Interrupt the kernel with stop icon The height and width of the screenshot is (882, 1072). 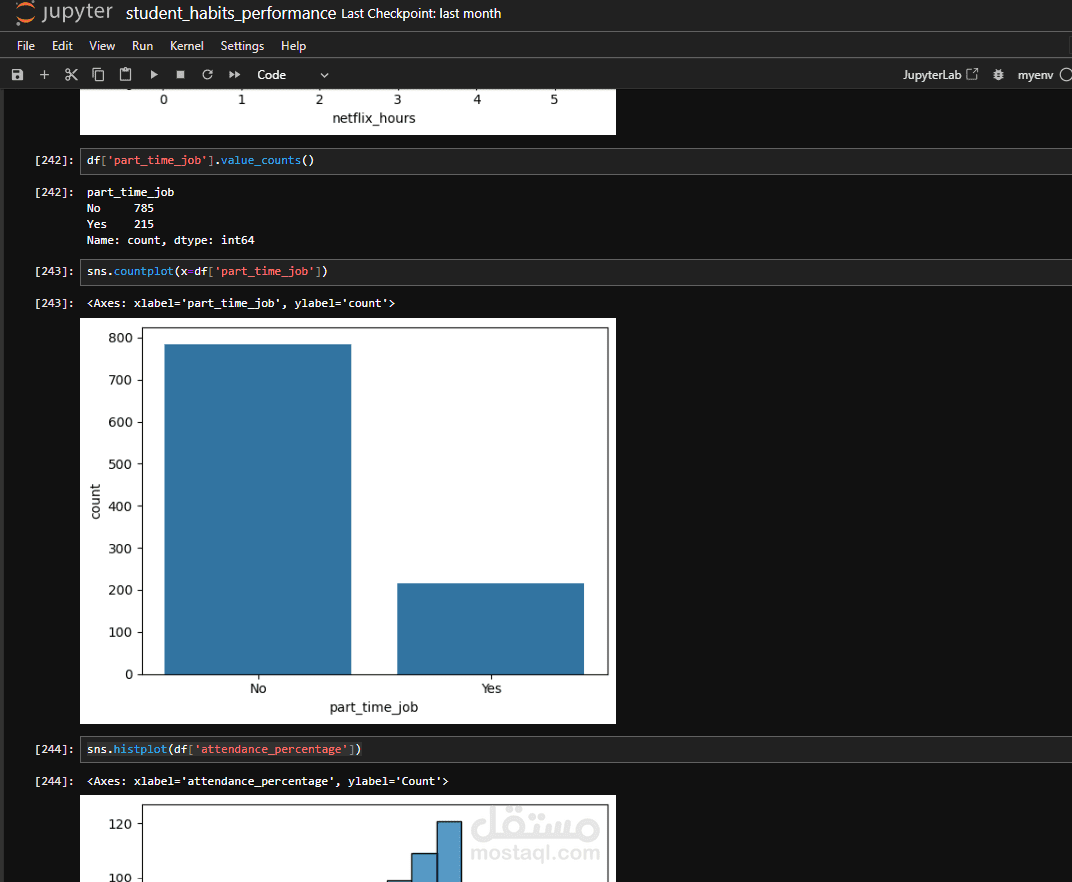180,75
